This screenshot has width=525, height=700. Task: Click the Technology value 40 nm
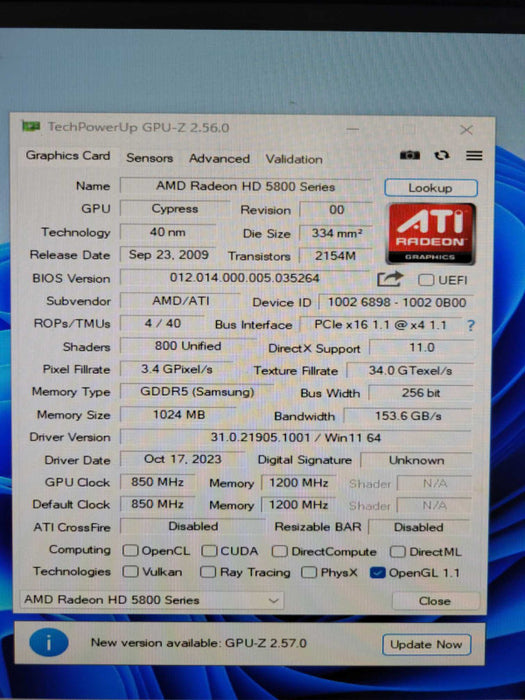click(167, 232)
